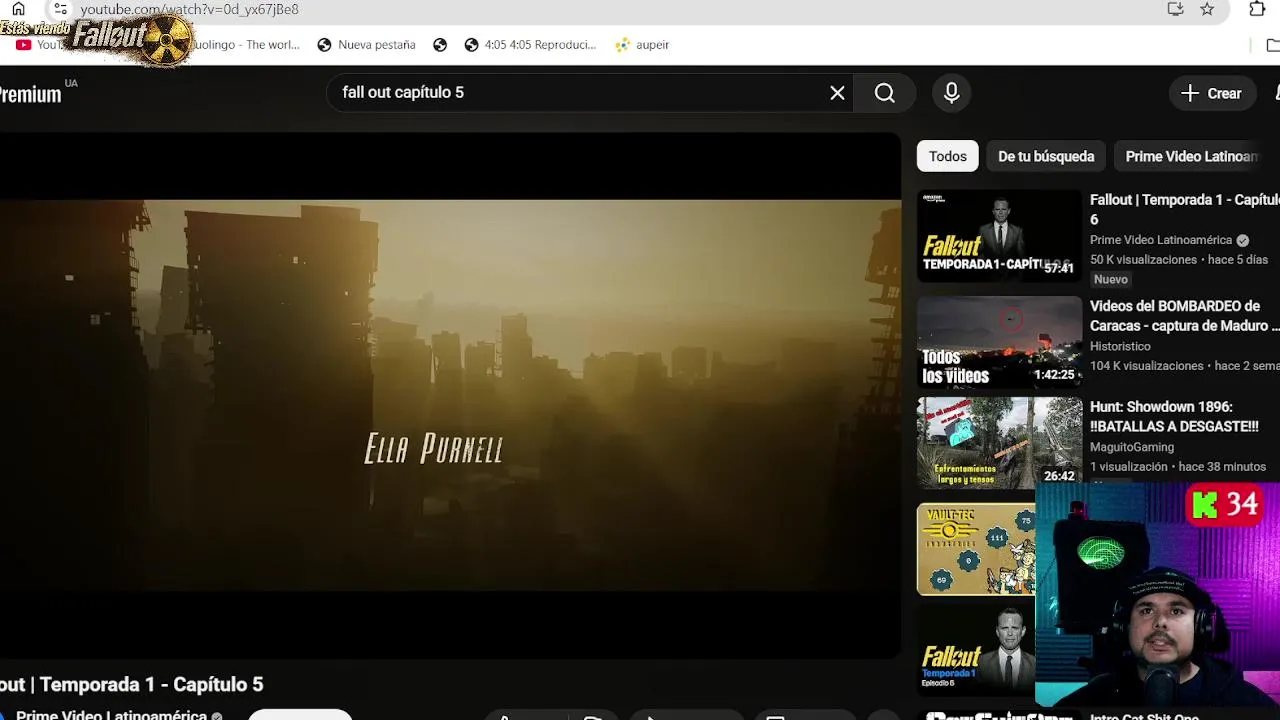Open Videos del BOMBARDEO de Caracas thumbnail
Viewport: 1280px width, 720px height.
tap(999, 342)
